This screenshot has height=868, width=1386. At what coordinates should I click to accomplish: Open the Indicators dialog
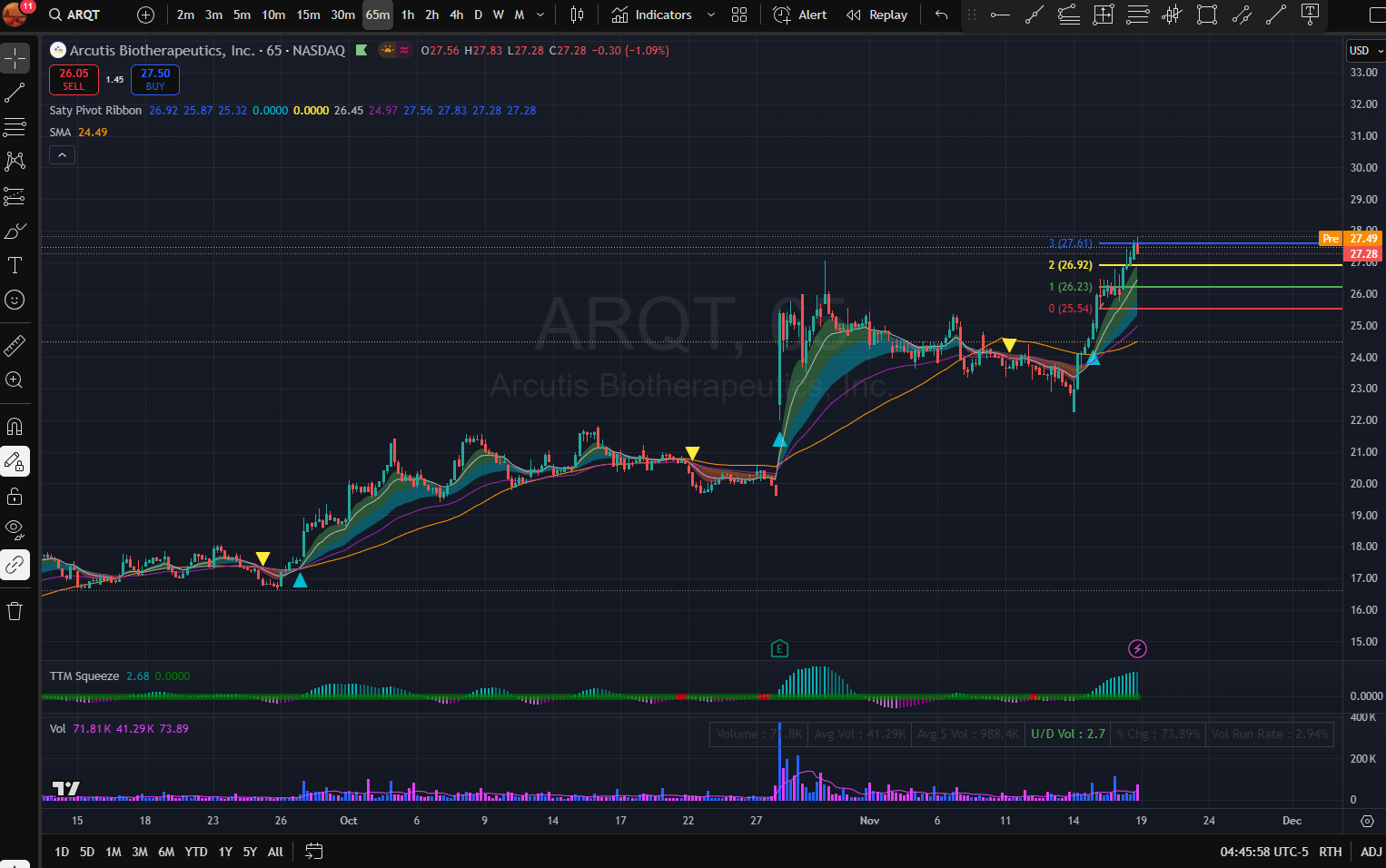[x=651, y=15]
